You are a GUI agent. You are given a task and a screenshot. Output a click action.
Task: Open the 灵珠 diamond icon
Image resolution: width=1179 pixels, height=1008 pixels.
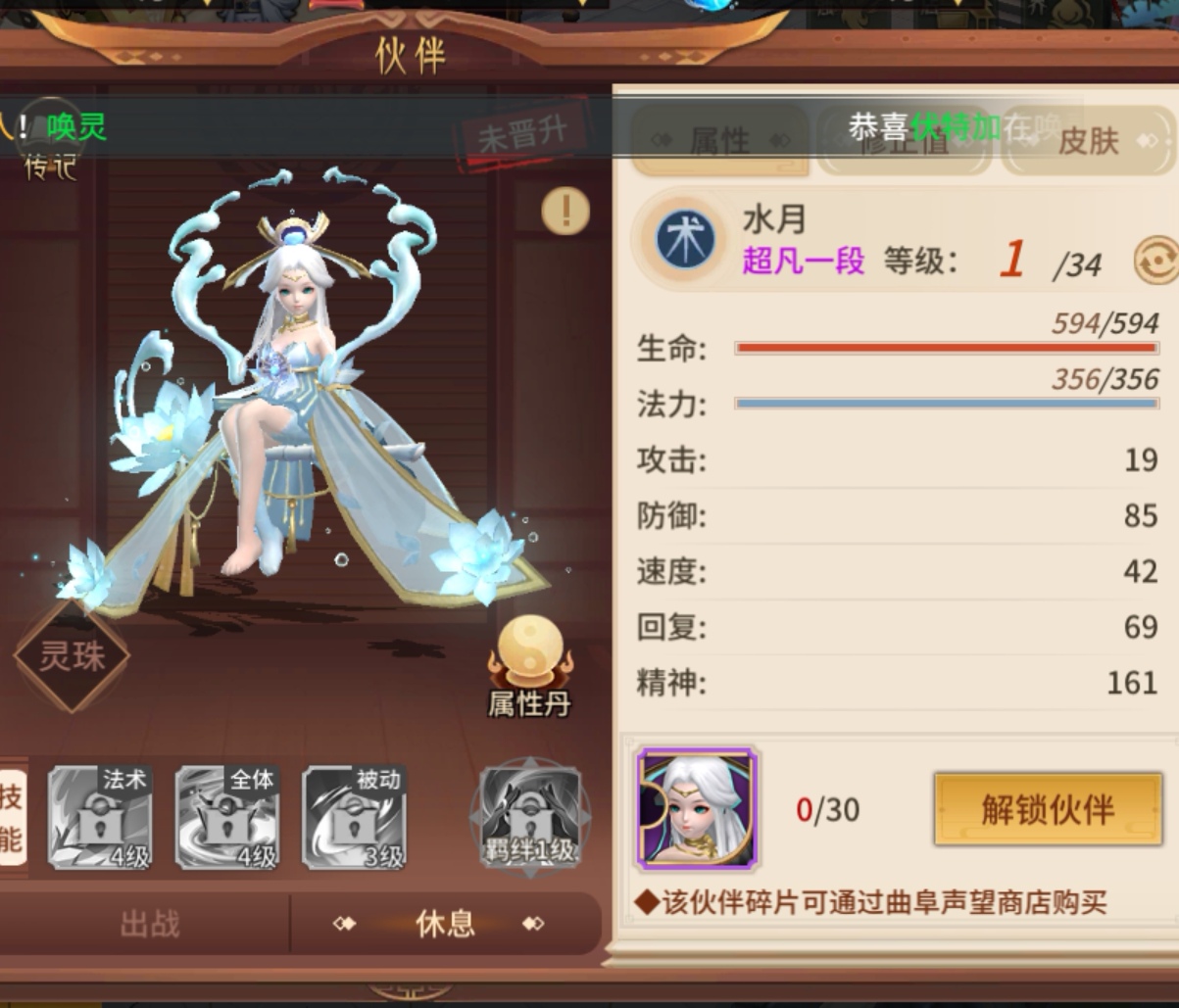tap(72, 655)
